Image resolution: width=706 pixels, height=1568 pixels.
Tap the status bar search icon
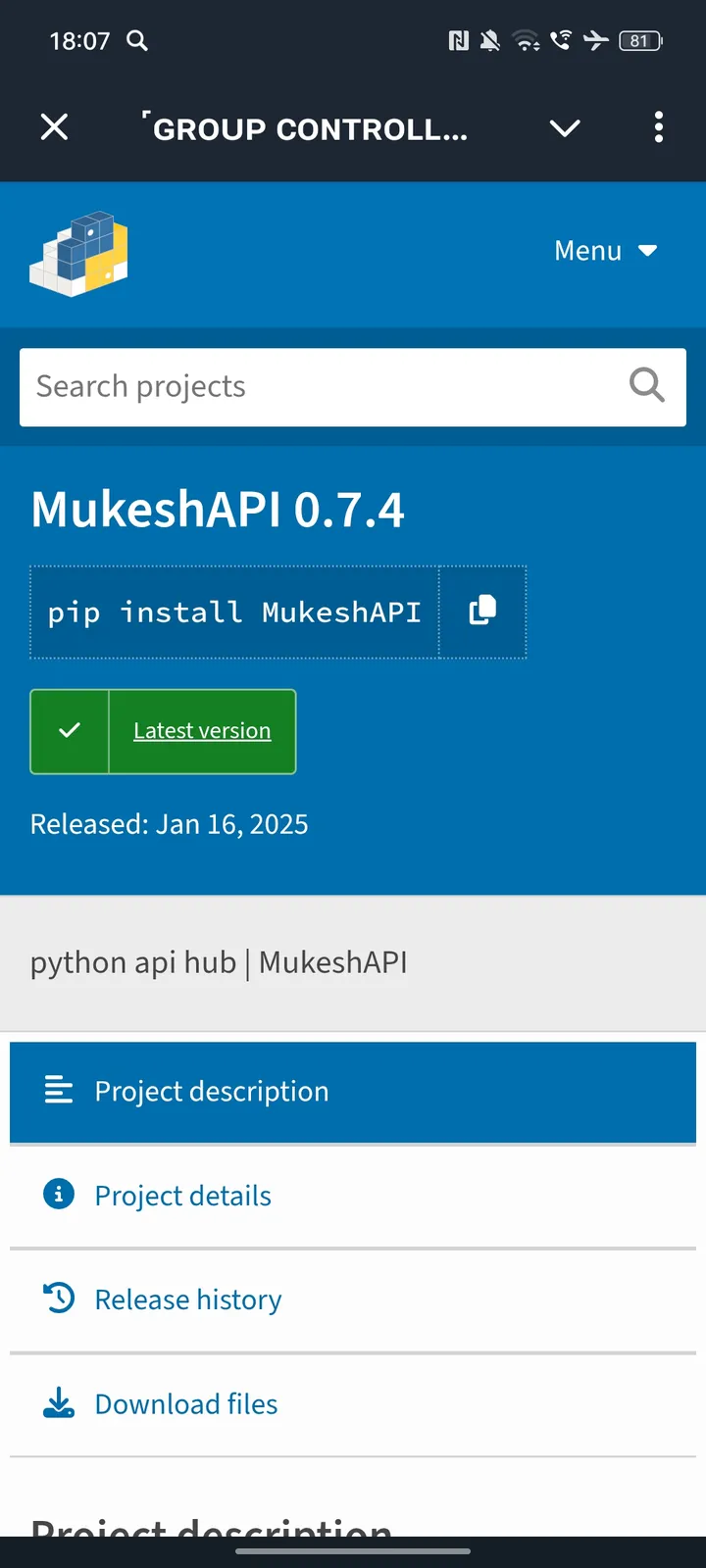coord(137,41)
